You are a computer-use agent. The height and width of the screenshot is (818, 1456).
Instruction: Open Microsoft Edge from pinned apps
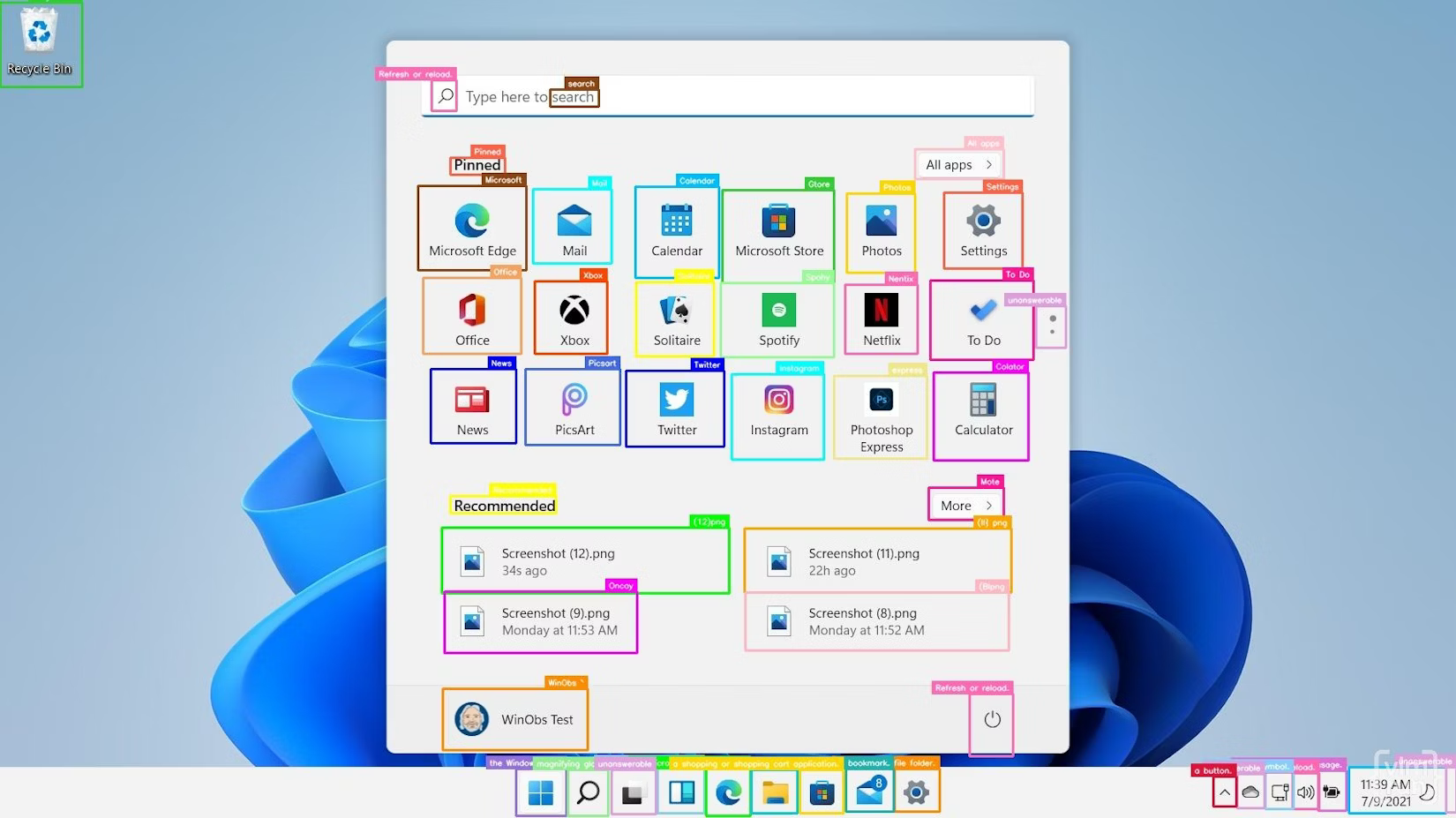tap(472, 228)
